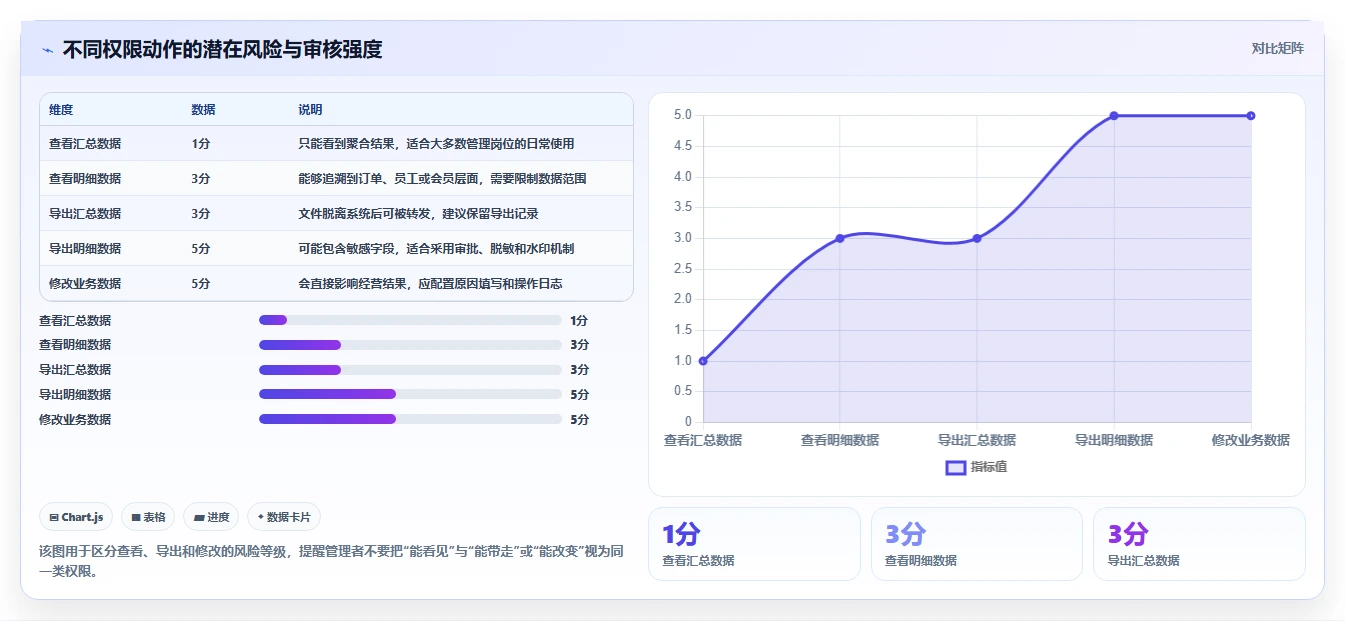Click the 查看汇总数据 table cell
Screen dimensions: 1345x621
[85, 143]
